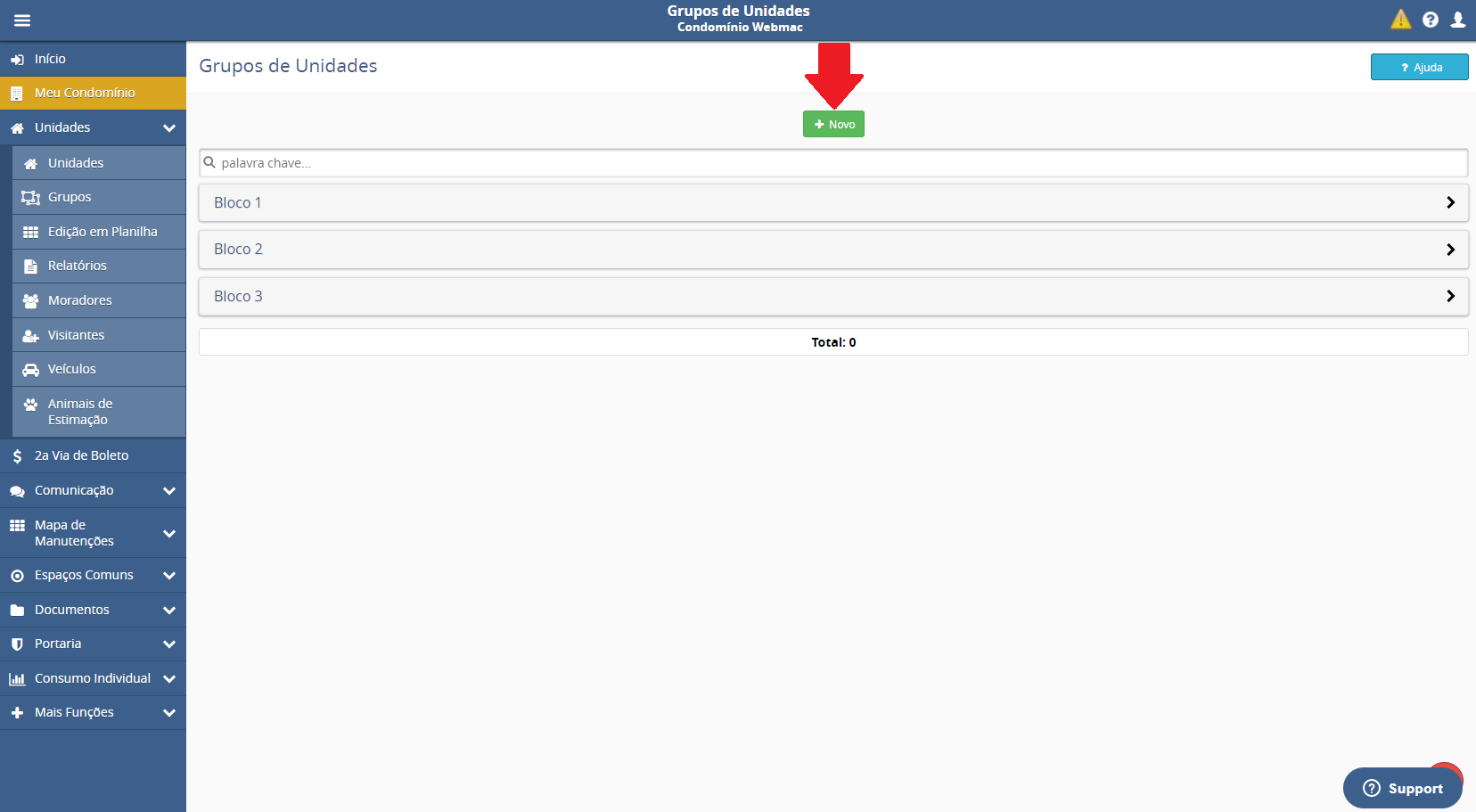Screen dimensions: 1476x812
Task: Create a new group with Novo button
Action: coord(833,124)
